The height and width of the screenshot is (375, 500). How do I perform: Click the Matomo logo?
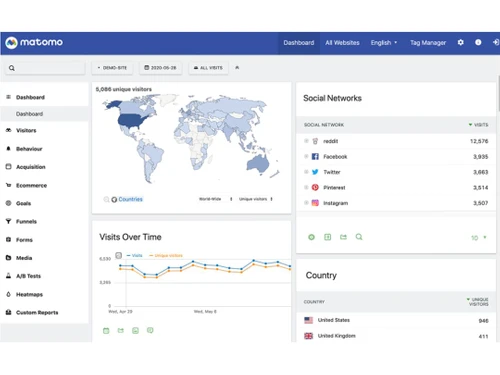click(x=34, y=43)
